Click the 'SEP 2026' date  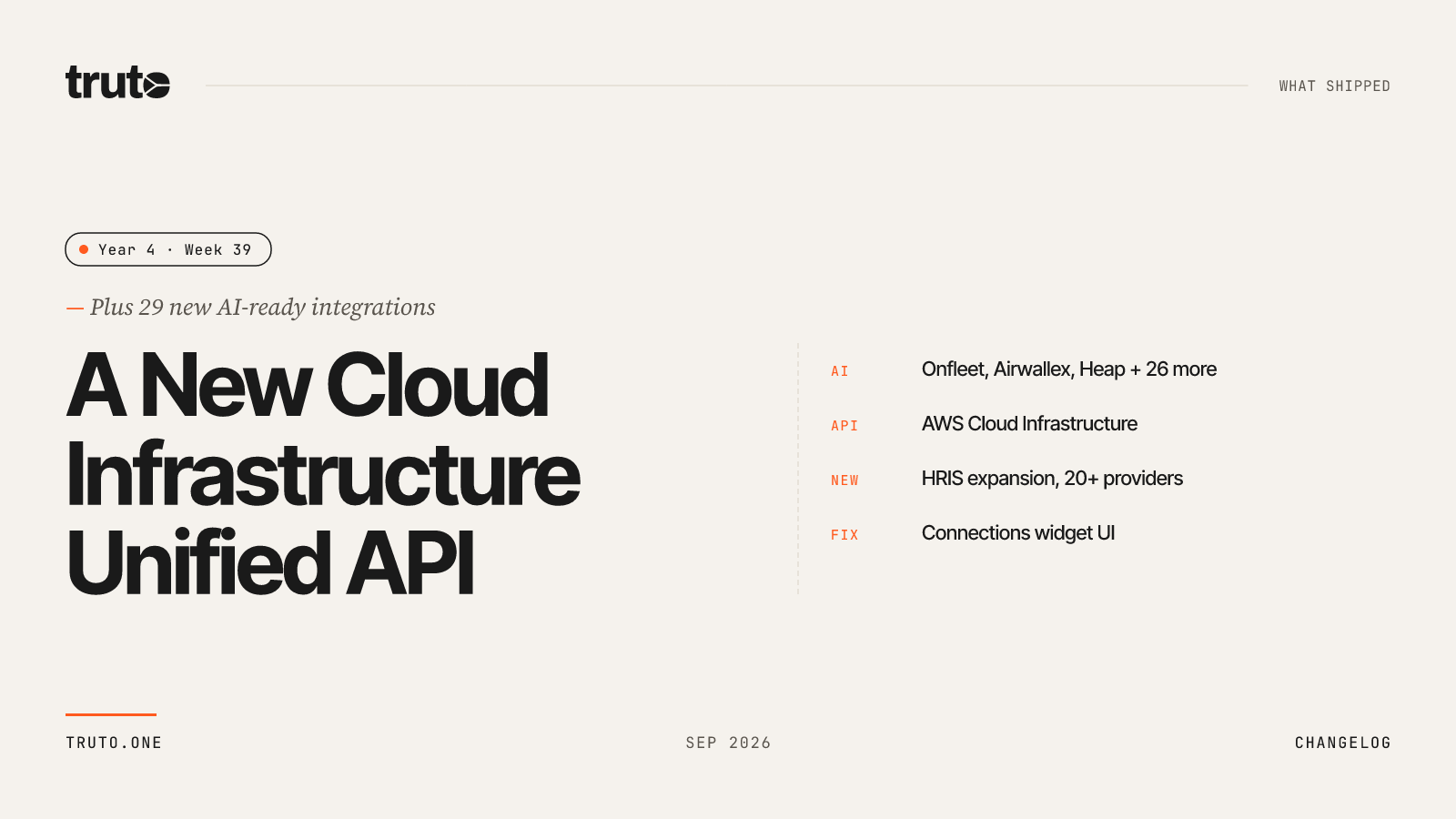point(728,743)
